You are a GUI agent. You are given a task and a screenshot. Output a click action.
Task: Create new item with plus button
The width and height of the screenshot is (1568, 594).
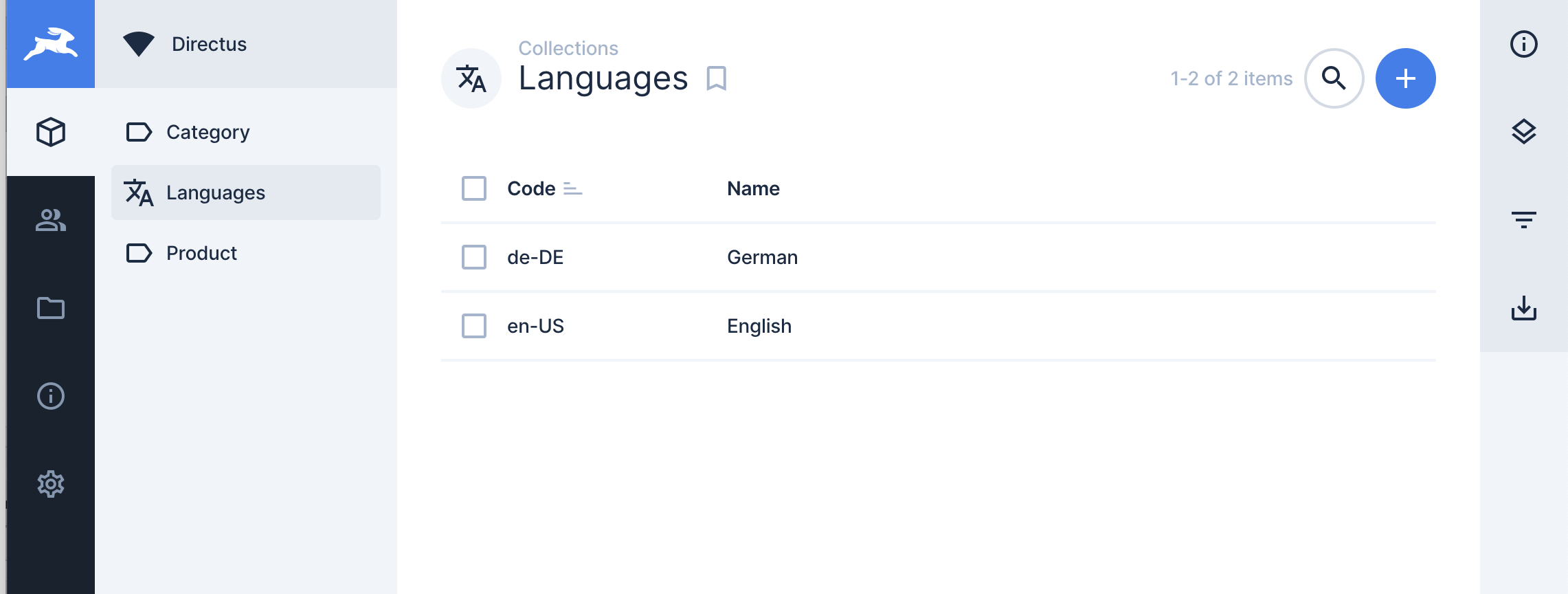1406,78
